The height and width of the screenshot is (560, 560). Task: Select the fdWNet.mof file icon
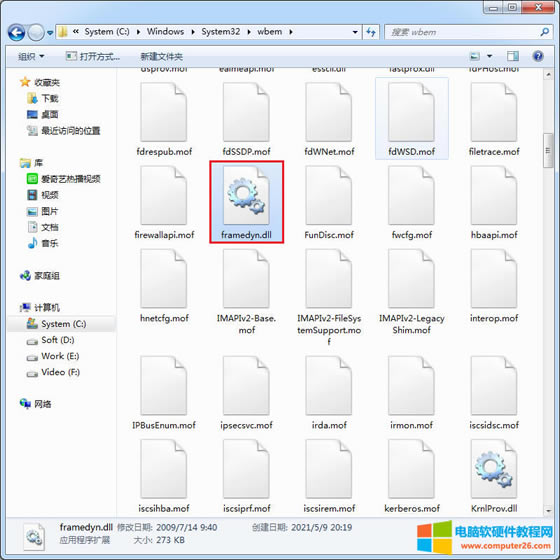point(329,112)
